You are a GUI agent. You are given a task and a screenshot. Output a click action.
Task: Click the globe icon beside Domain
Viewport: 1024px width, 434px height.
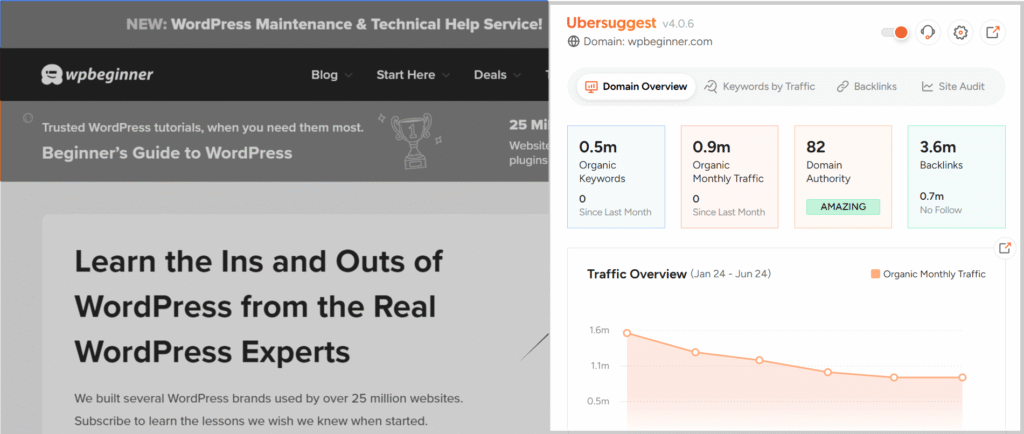[574, 42]
